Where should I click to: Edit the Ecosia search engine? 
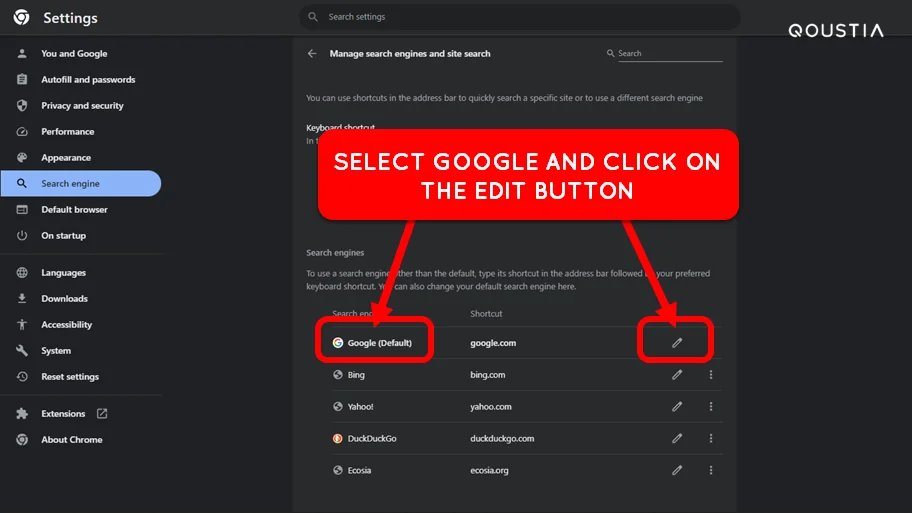click(x=677, y=470)
